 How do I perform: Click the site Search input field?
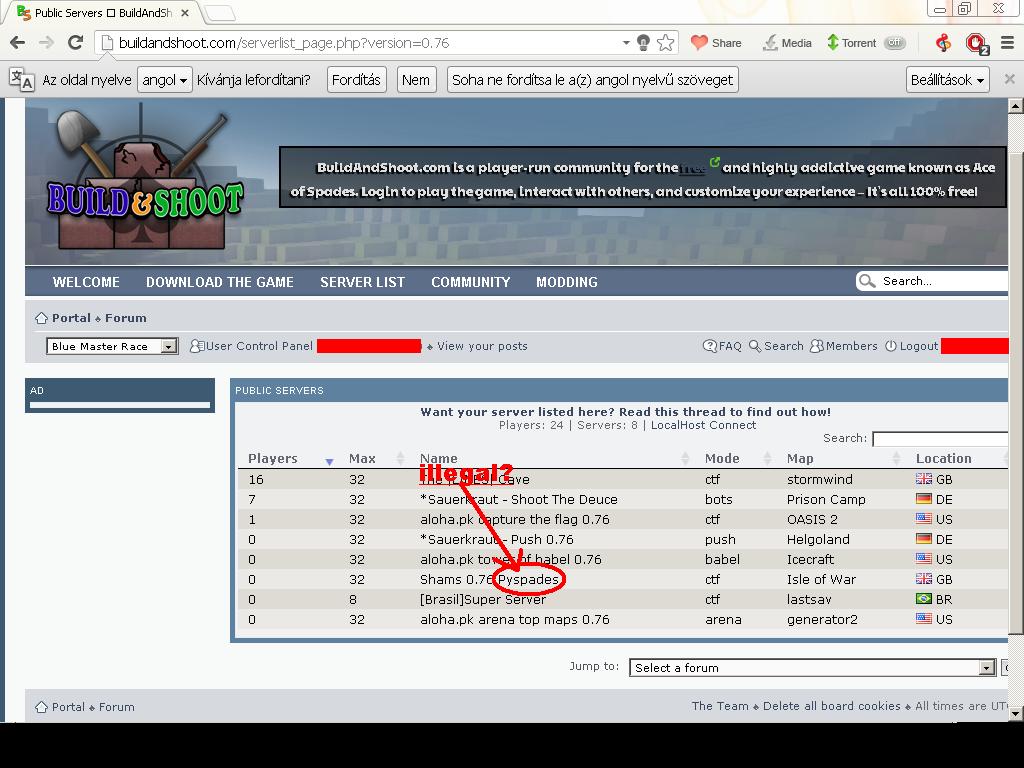(940, 281)
